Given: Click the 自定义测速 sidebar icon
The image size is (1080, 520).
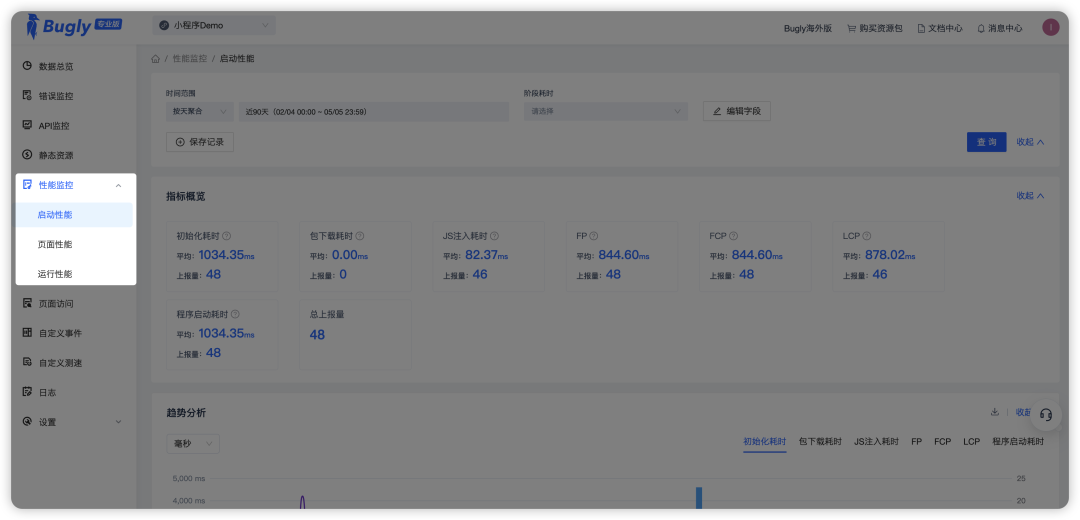Looking at the screenshot, I should click(x=28, y=362).
